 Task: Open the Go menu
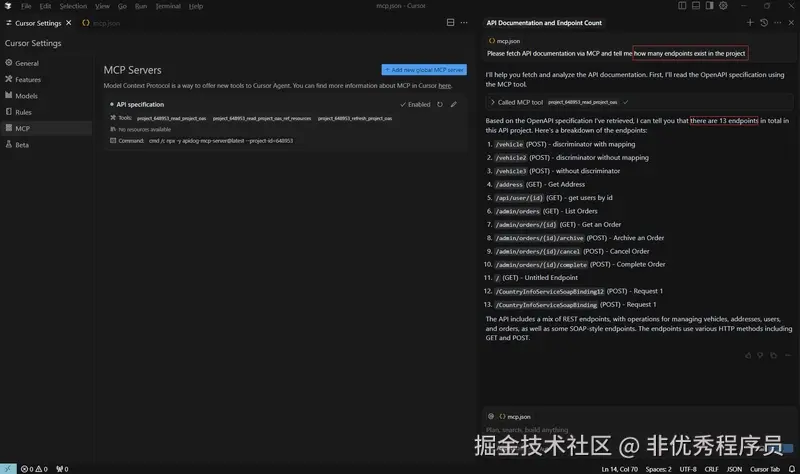click(122, 6)
